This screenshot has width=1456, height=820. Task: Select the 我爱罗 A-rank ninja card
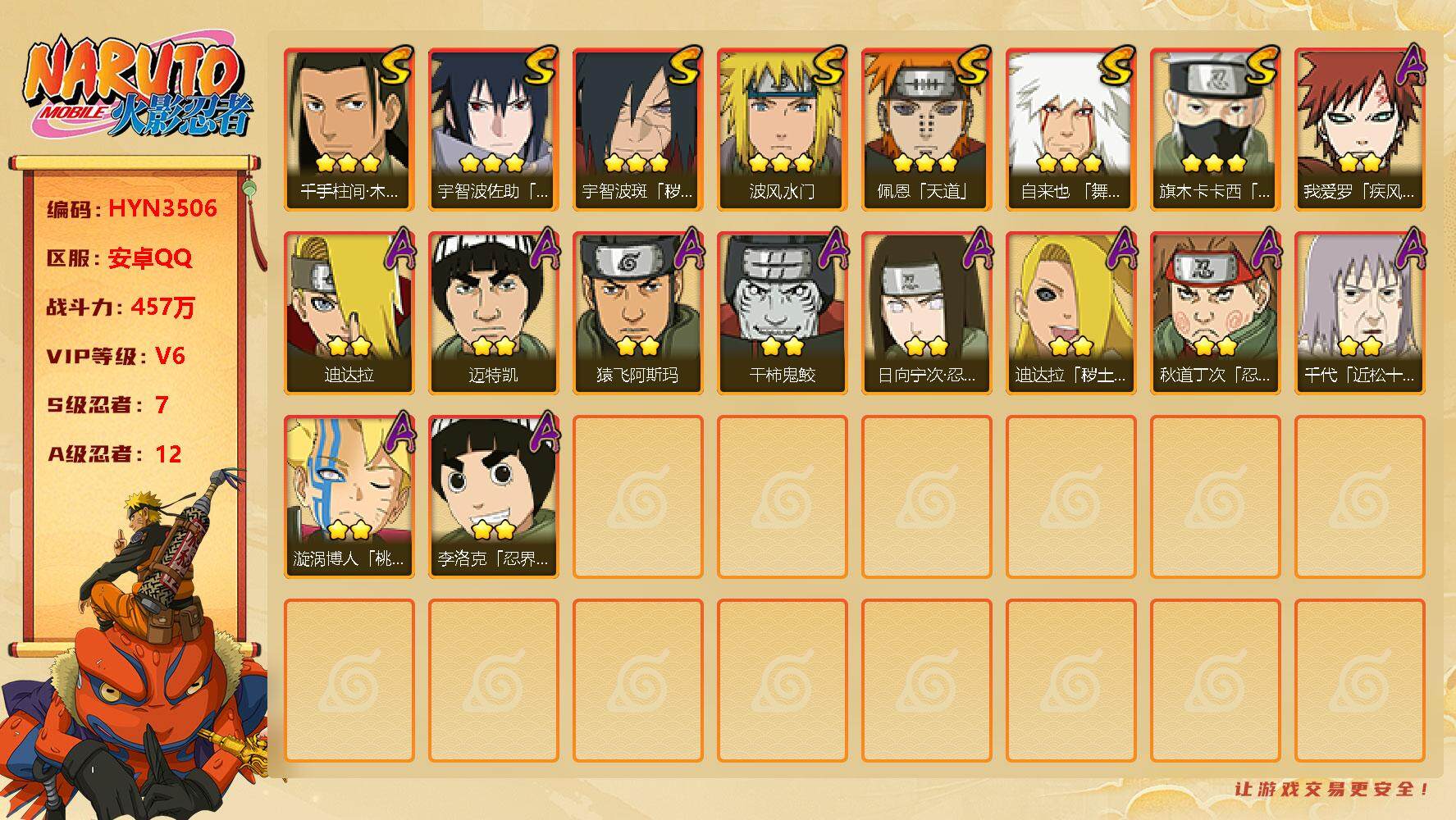(x=1359, y=130)
